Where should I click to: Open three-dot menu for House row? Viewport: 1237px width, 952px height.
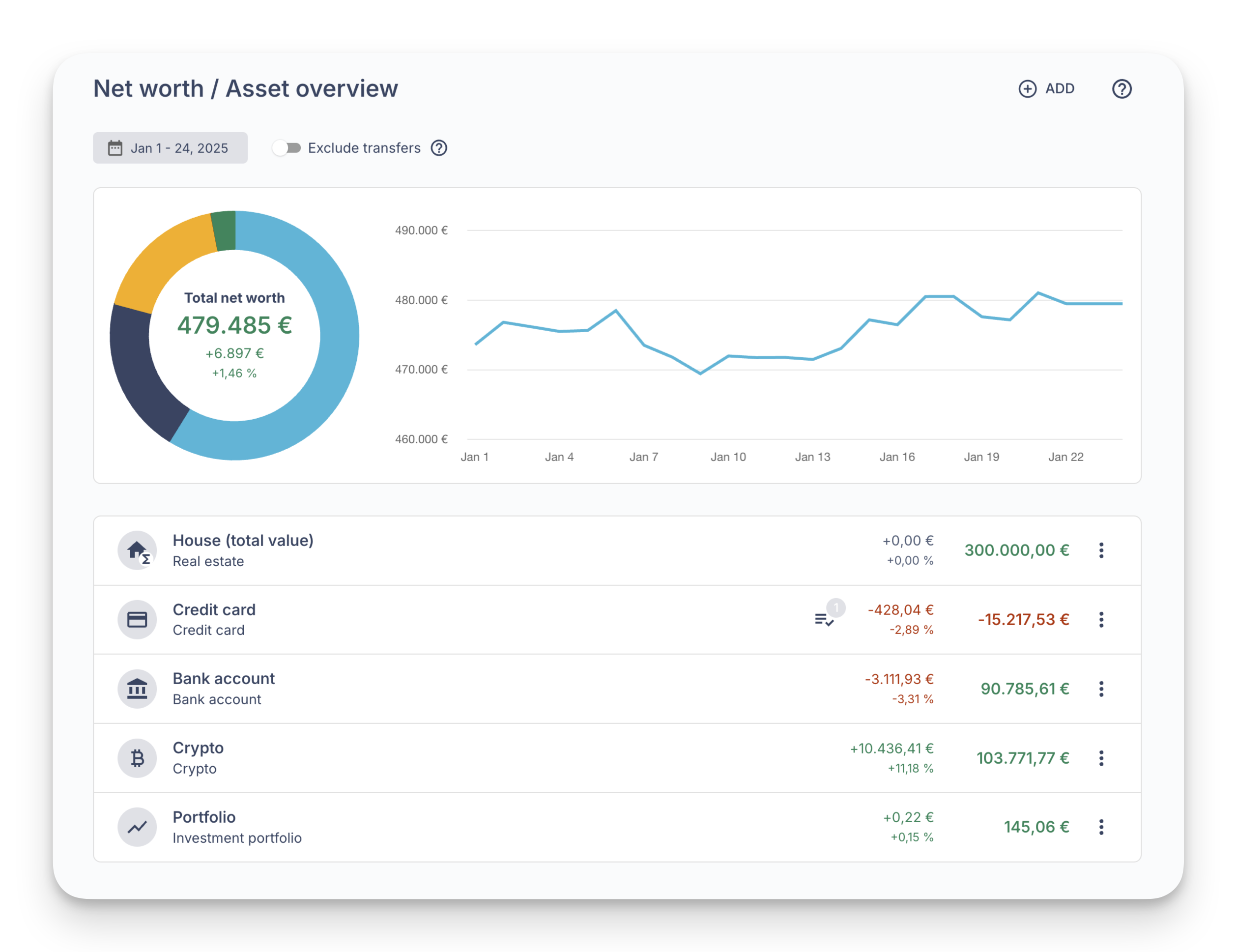(1101, 550)
